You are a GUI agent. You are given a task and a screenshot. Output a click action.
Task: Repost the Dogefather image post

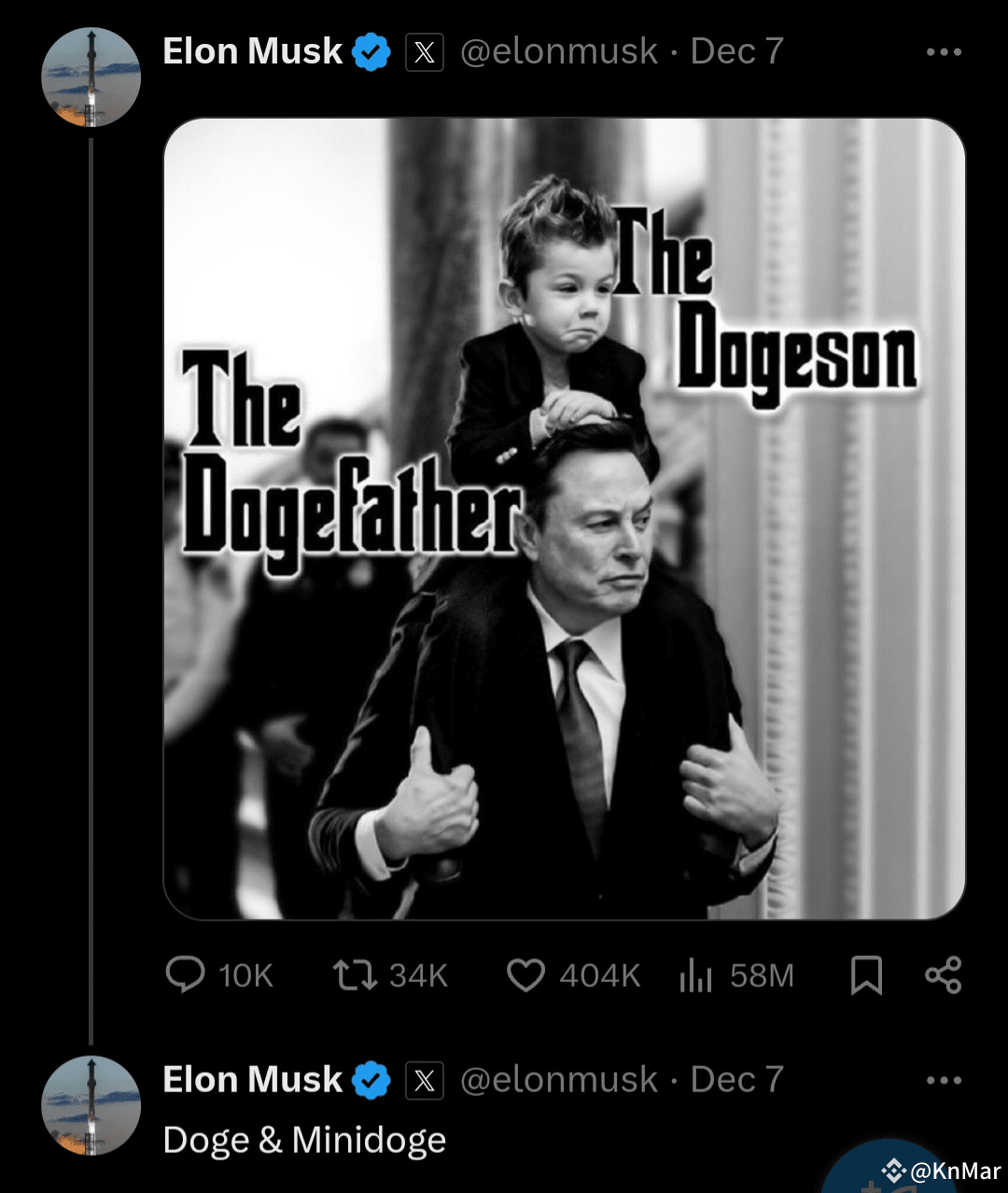(355, 975)
